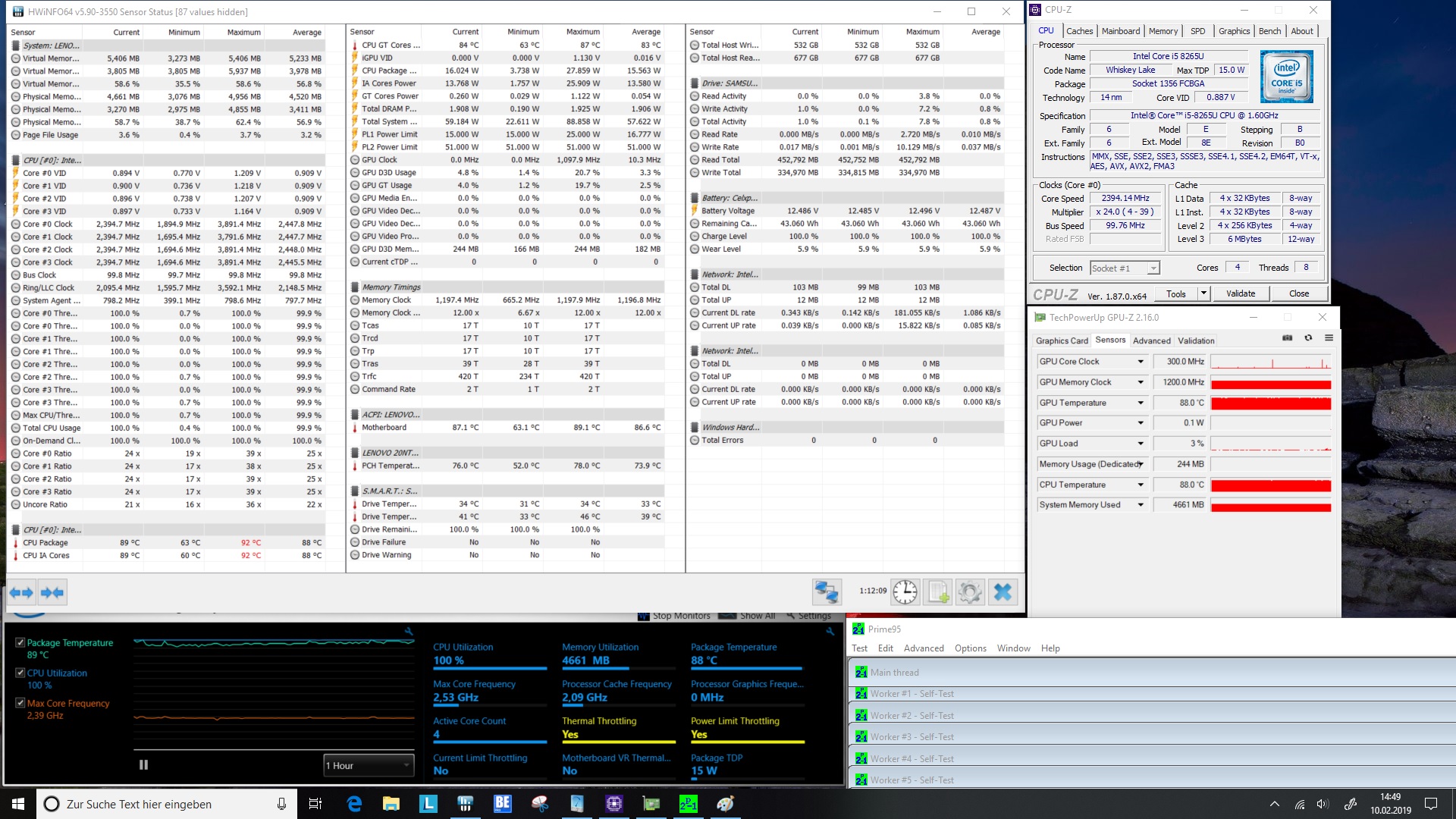This screenshot has width=1456, height=819.
Task: Click CPU-Z purple chip taskbar icon
Action: tap(614, 804)
